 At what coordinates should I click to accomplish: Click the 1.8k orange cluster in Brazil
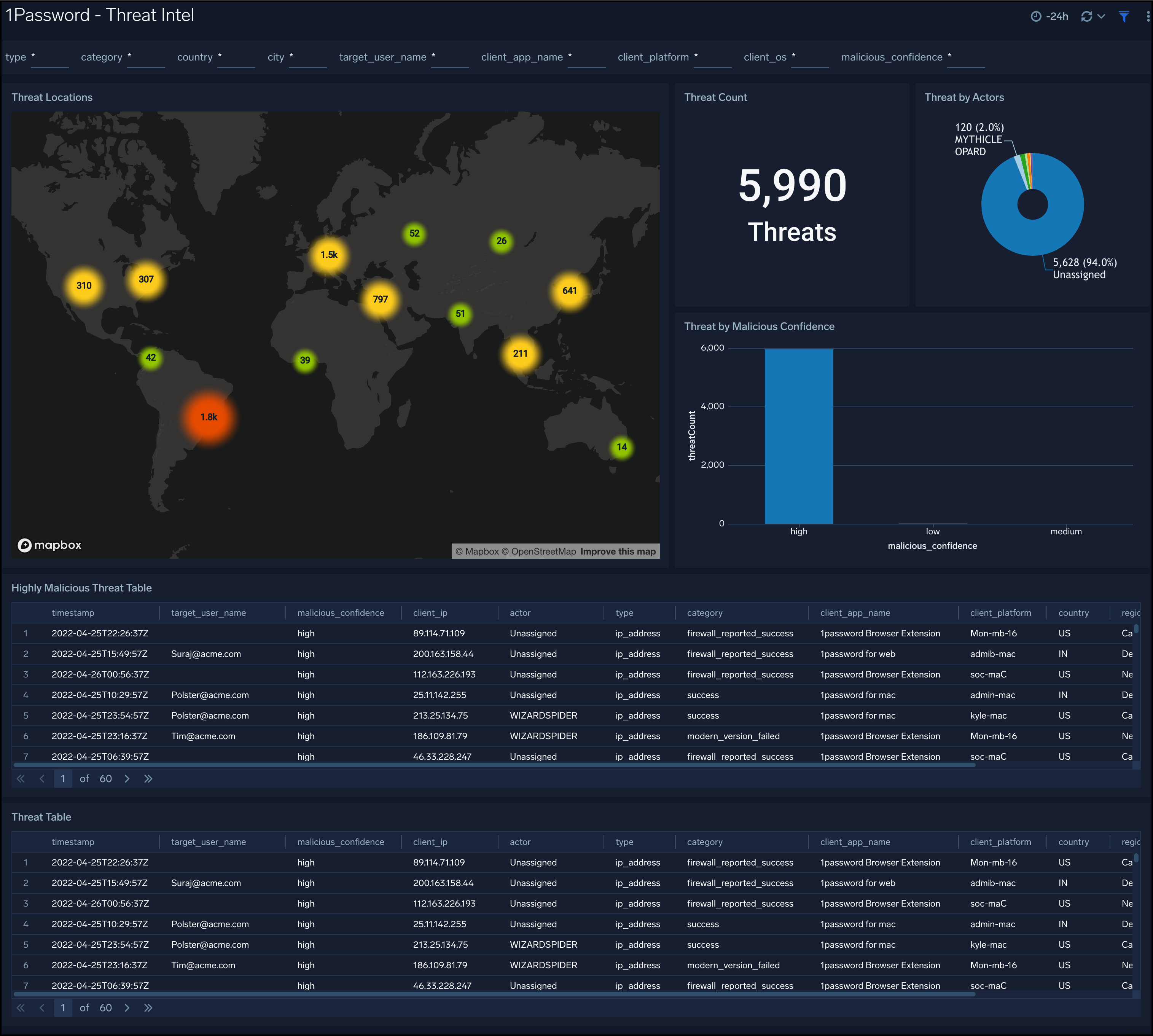pos(209,417)
